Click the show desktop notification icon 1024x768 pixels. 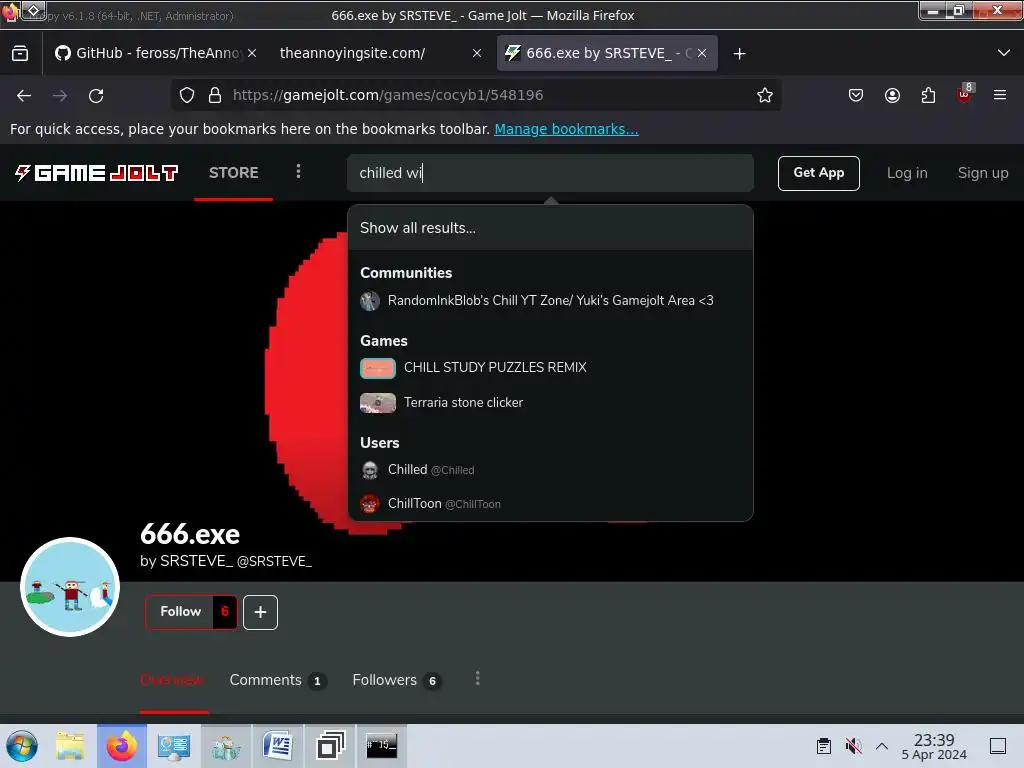tap(998, 746)
